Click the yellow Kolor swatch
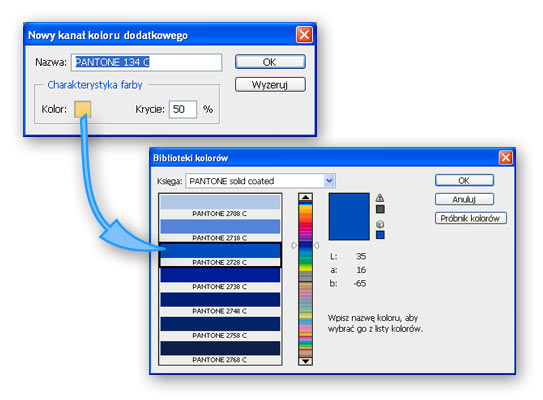The height and width of the screenshot is (400, 543). pos(83,109)
